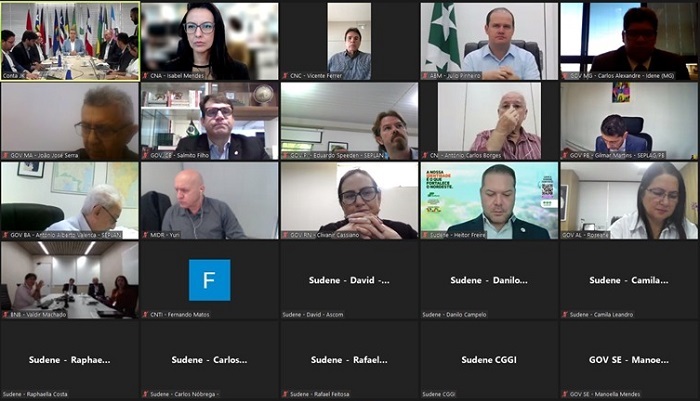The width and height of the screenshot is (700, 401).
Task: Click the muted mic icon next to CNC - Vicente Ferrer
Action: (x=285, y=76)
